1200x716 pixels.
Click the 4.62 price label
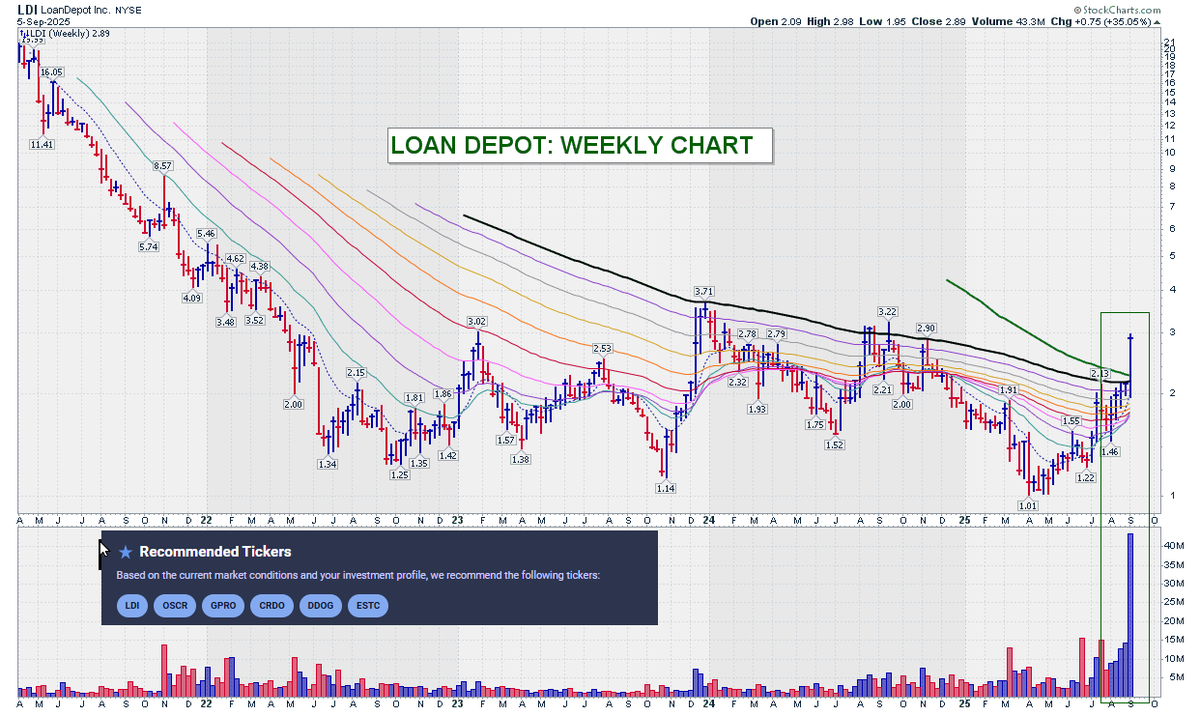235,258
